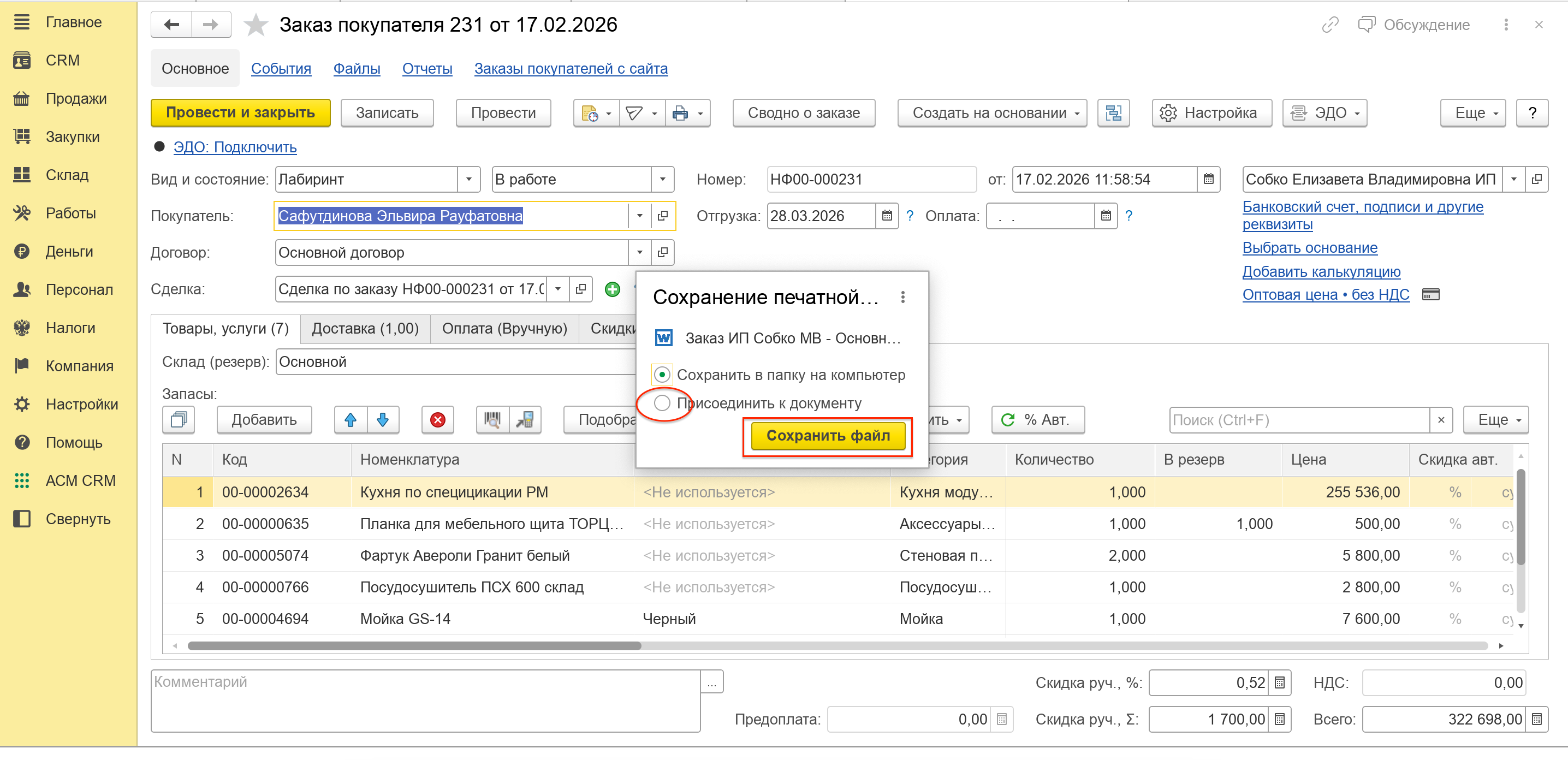Click the barcode scanner icon
The image size is (1568, 760).
click(x=492, y=420)
